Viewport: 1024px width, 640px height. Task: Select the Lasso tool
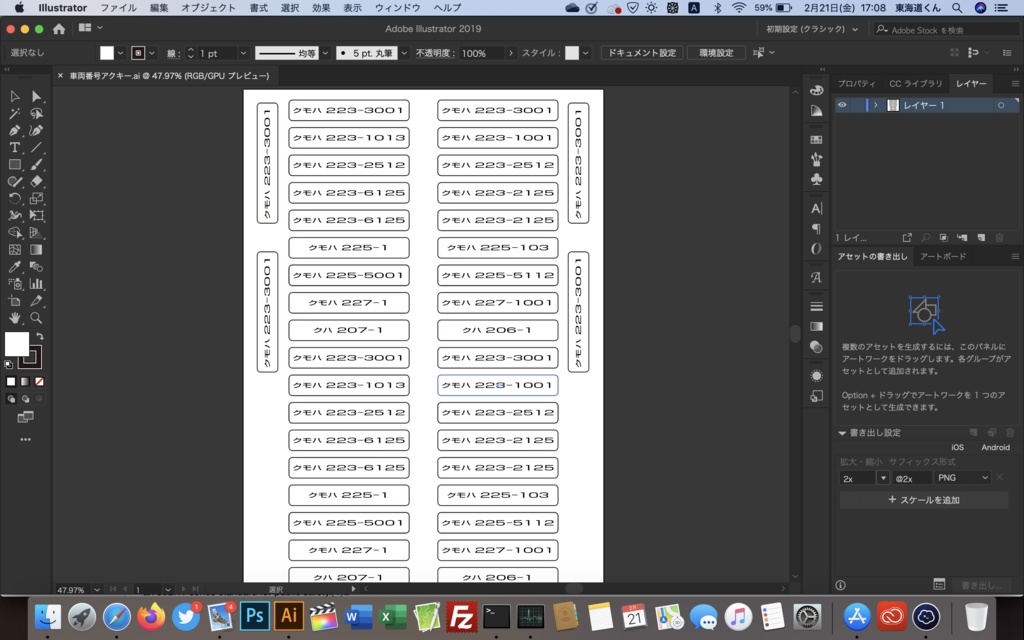point(37,114)
